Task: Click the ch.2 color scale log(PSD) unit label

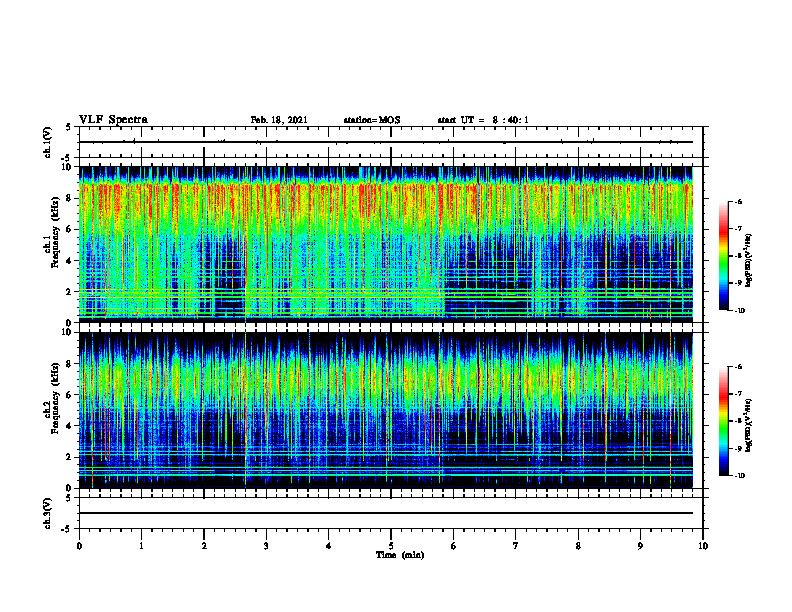Action: [x=750, y=425]
